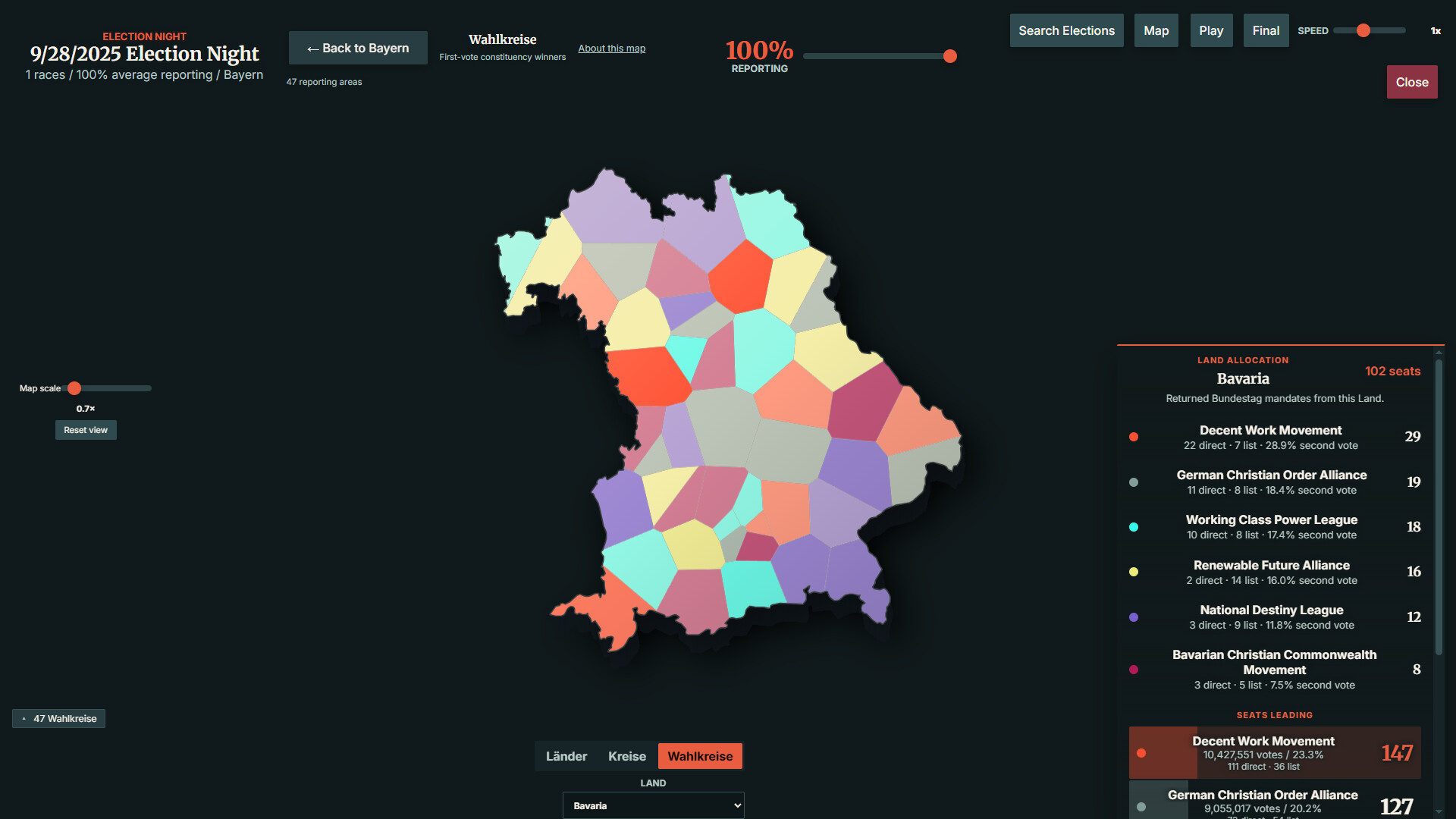Click the yellow dot beside Renewable Future Alliance
The height and width of the screenshot is (819, 1456).
tap(1134, 572)
